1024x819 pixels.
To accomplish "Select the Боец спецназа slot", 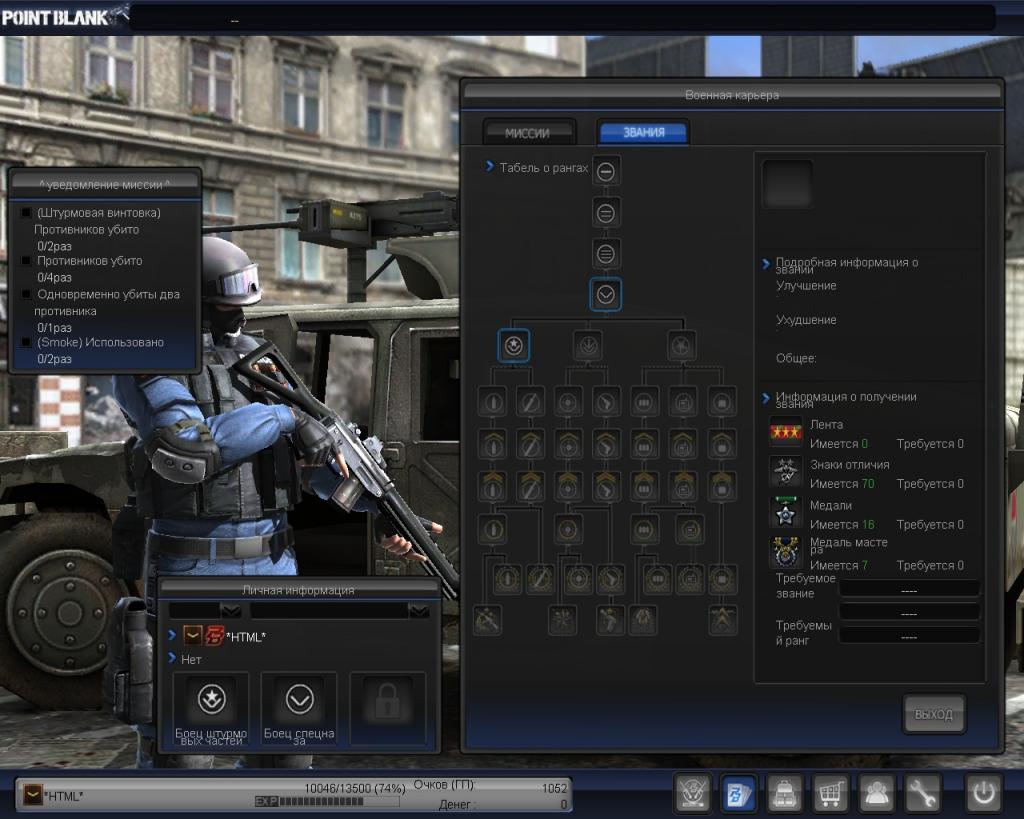I will point(299,709).
